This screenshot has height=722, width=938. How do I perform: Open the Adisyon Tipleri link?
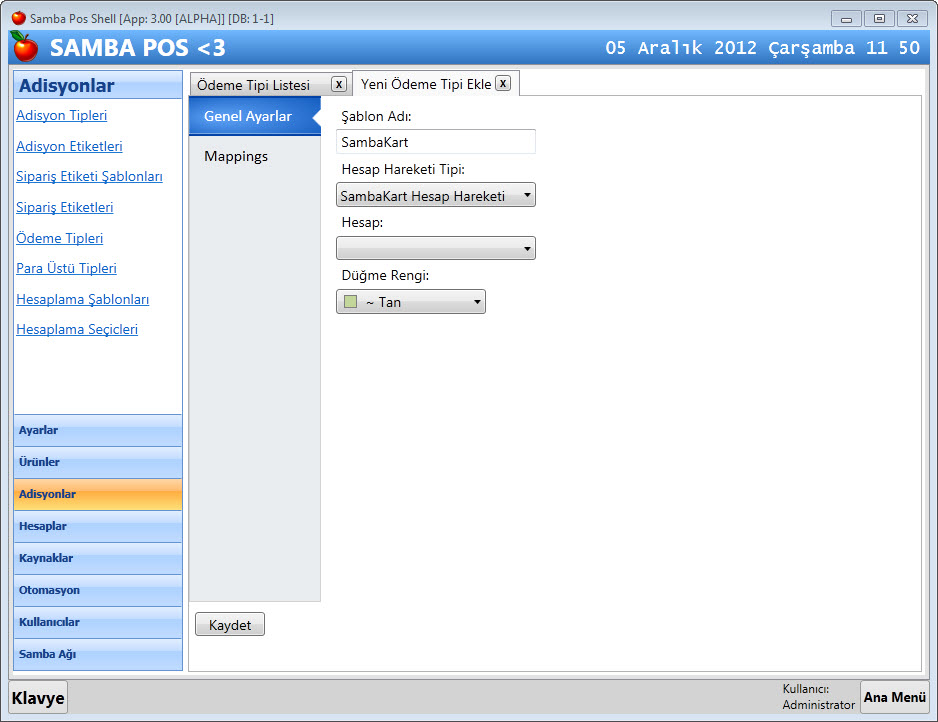62,116
